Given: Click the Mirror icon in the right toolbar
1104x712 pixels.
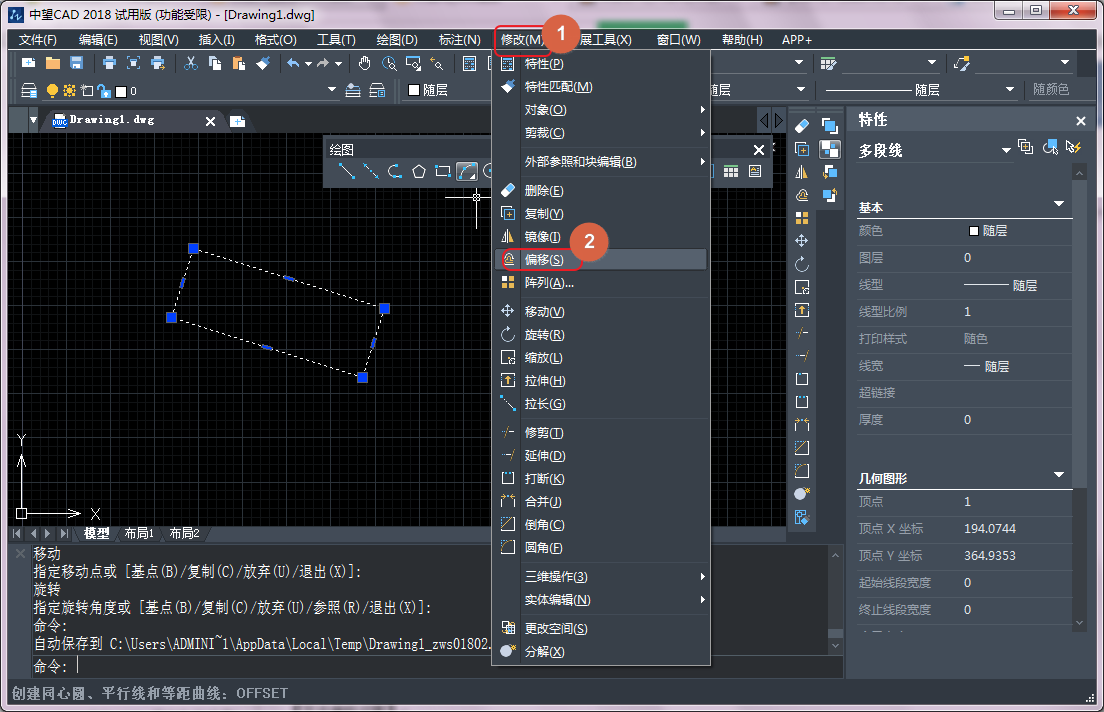Looking at the screenshot, I should 801,172.
